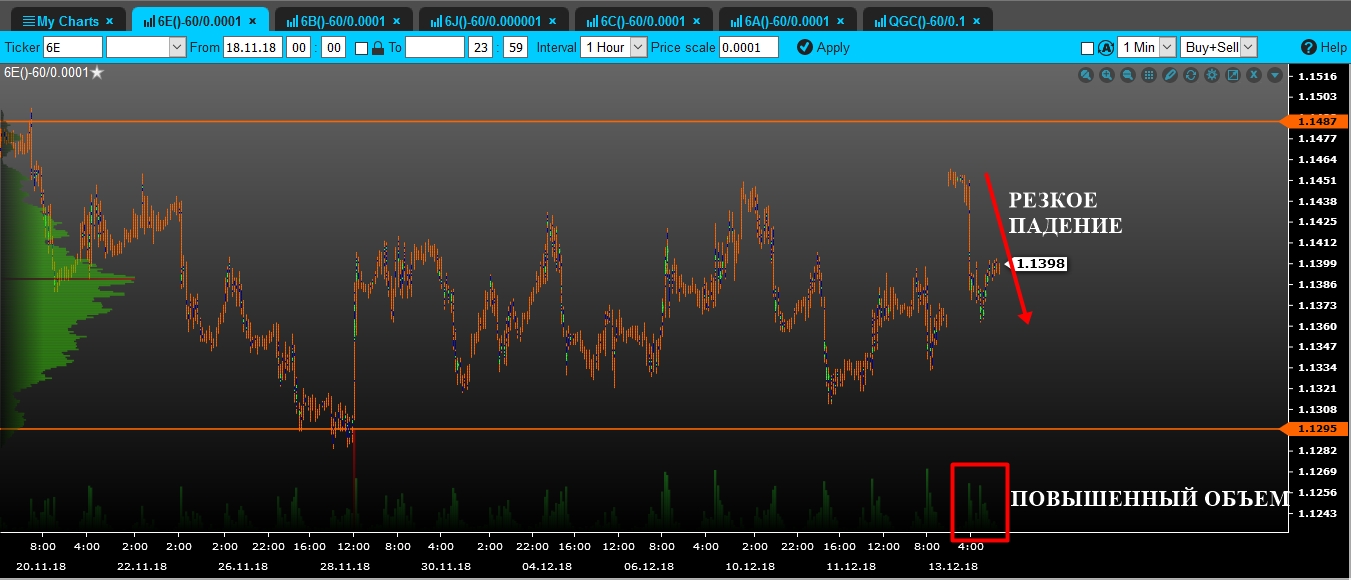The width and height of the screenshot is (1351, 580).
Task: Zoom out using the minus magnifier icon
Action: 1128,75
